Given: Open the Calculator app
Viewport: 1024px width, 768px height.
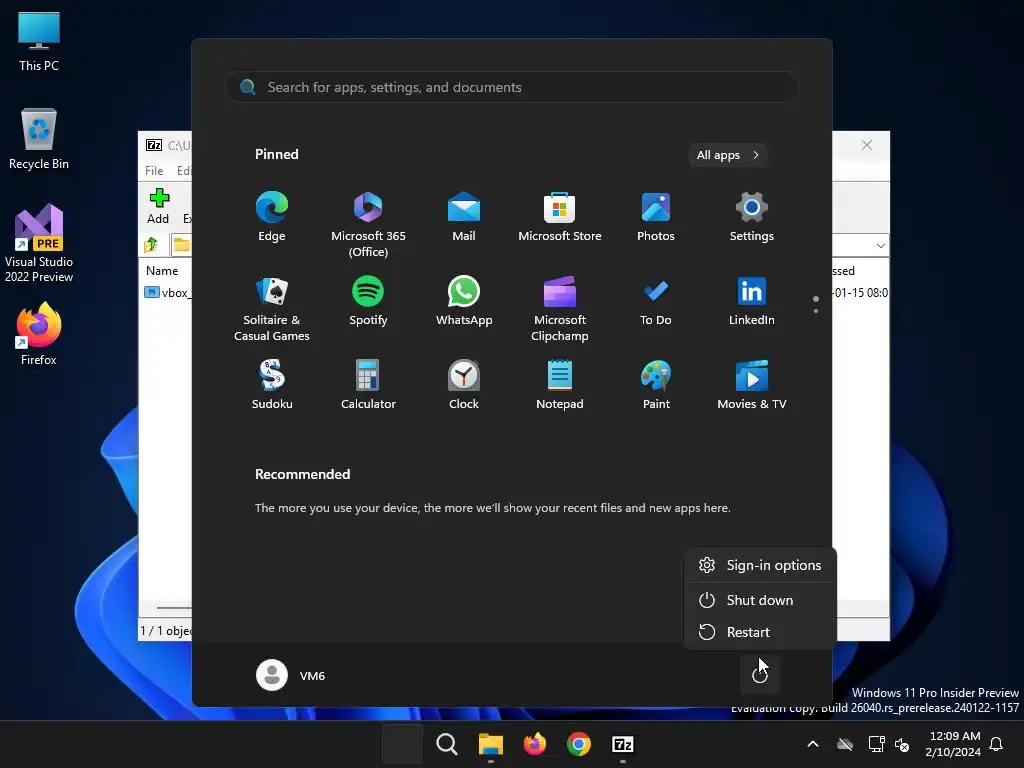Looking at the screenshot, I should (x=368, y=385).
